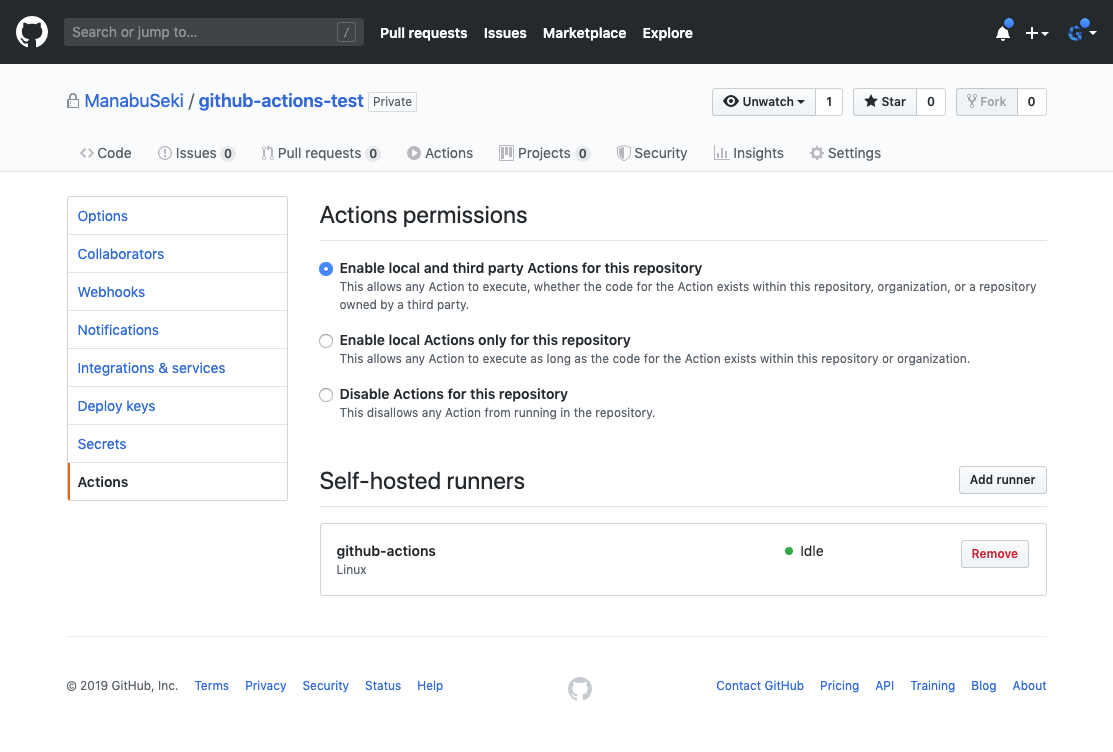Click the Add runner button
Screen dimensions: 1113x752
click(x=1002, y=480)
